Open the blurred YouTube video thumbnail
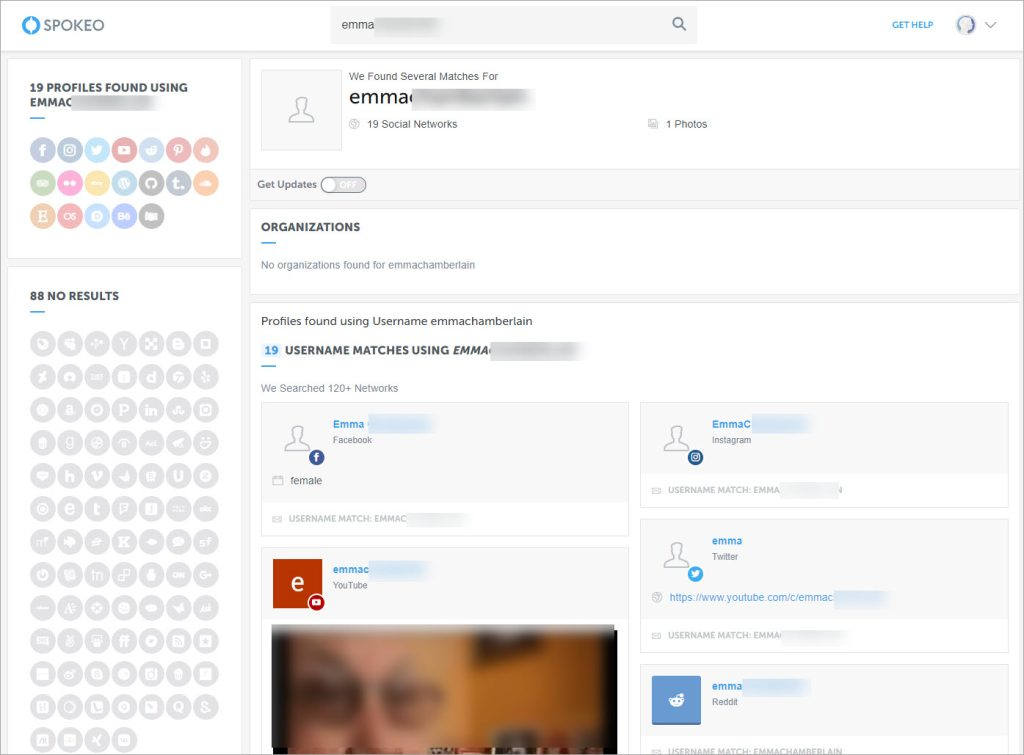 pos(444,689)
